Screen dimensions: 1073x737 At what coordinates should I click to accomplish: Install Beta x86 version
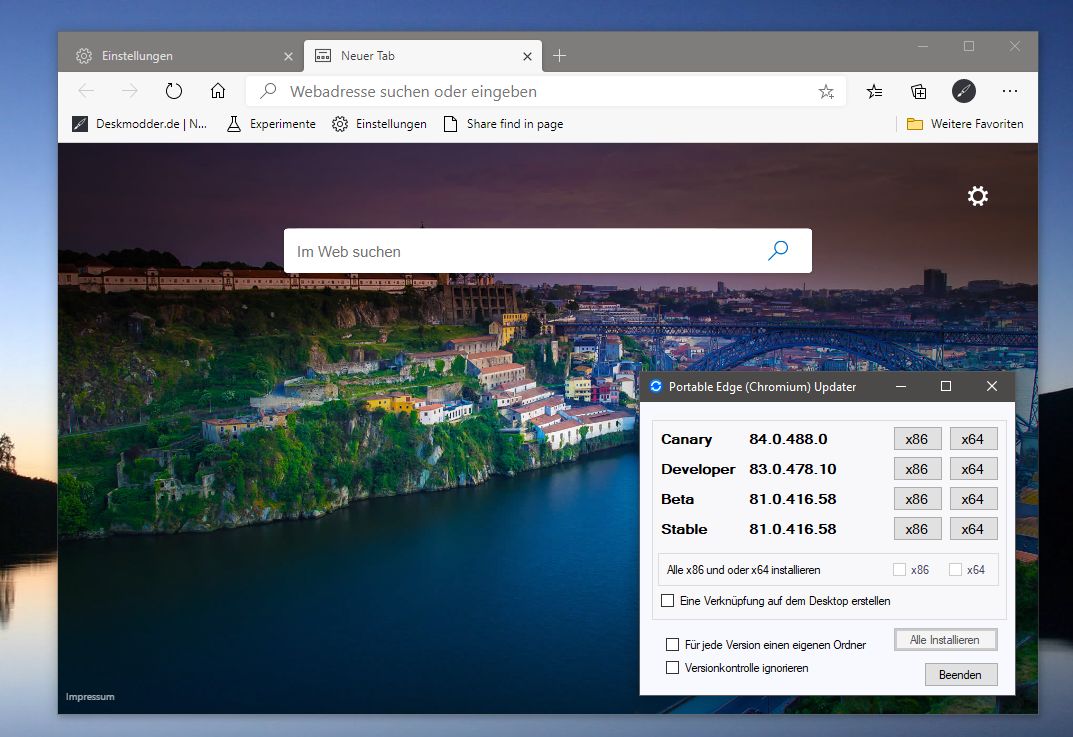tap(917, 499)
